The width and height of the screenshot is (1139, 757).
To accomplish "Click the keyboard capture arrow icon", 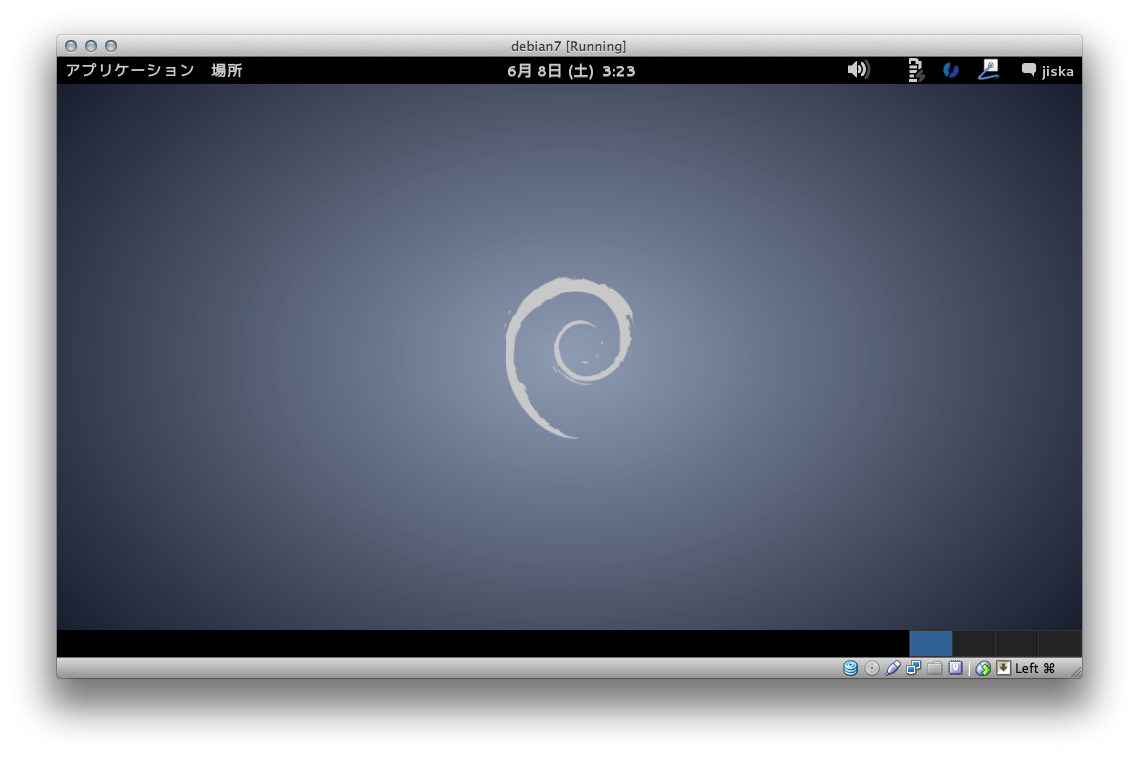I will [1004, 668].
